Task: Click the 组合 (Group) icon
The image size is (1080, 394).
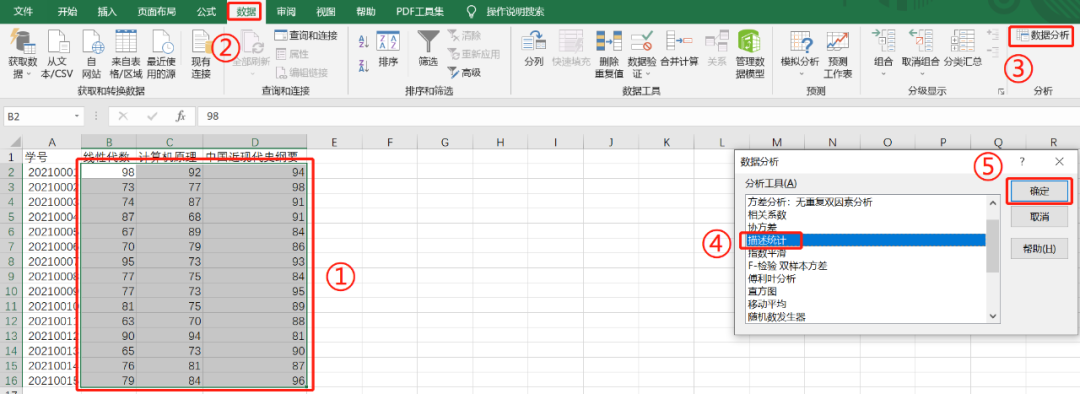Action: pyautogui.click(x=883, y=41)
